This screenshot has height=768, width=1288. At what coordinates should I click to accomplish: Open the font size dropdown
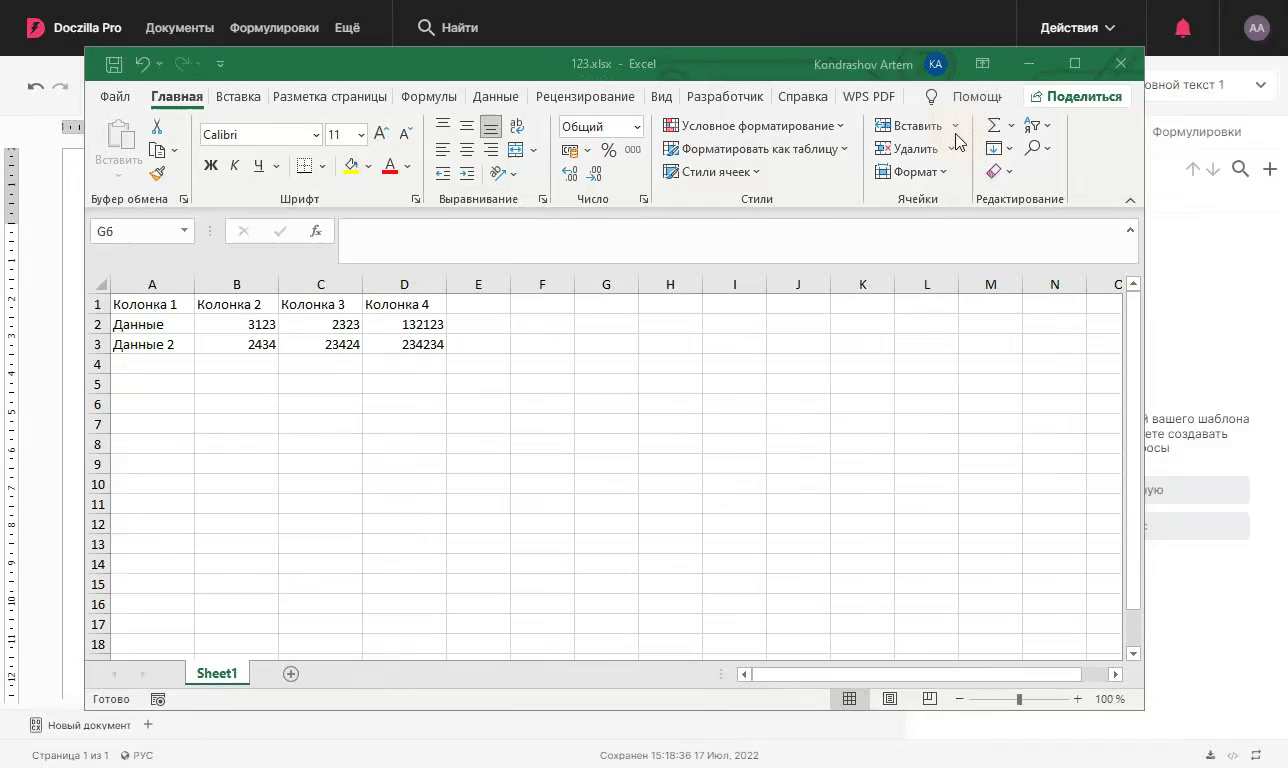tap(361, 135)
